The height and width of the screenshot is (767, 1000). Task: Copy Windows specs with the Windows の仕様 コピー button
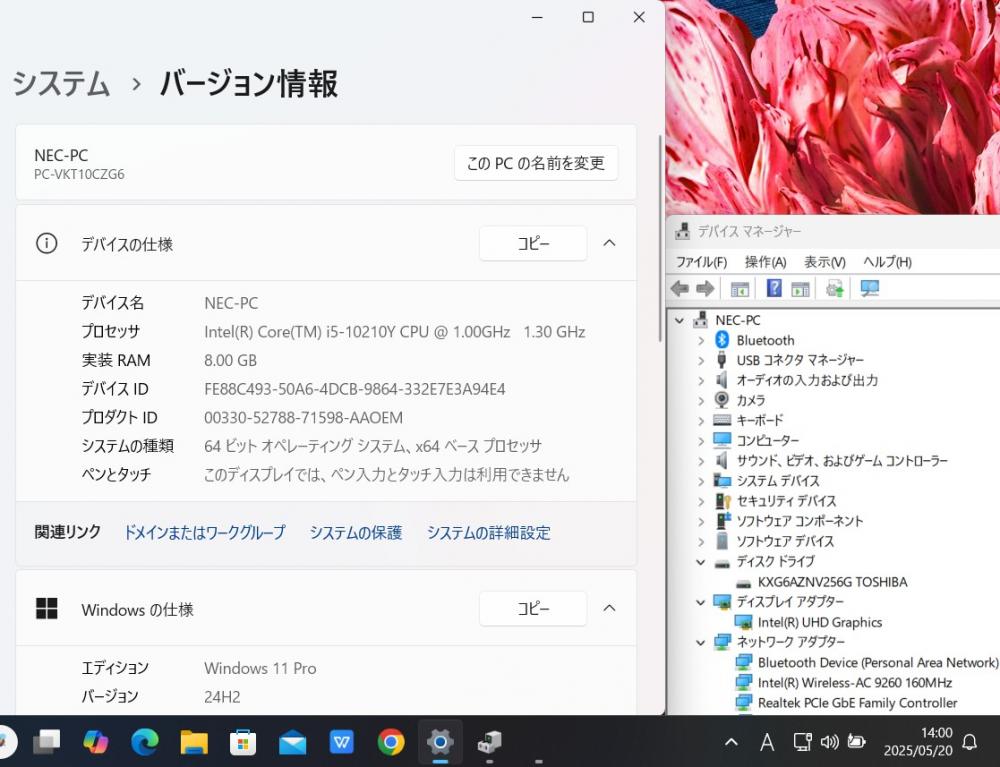pos(533,608)
